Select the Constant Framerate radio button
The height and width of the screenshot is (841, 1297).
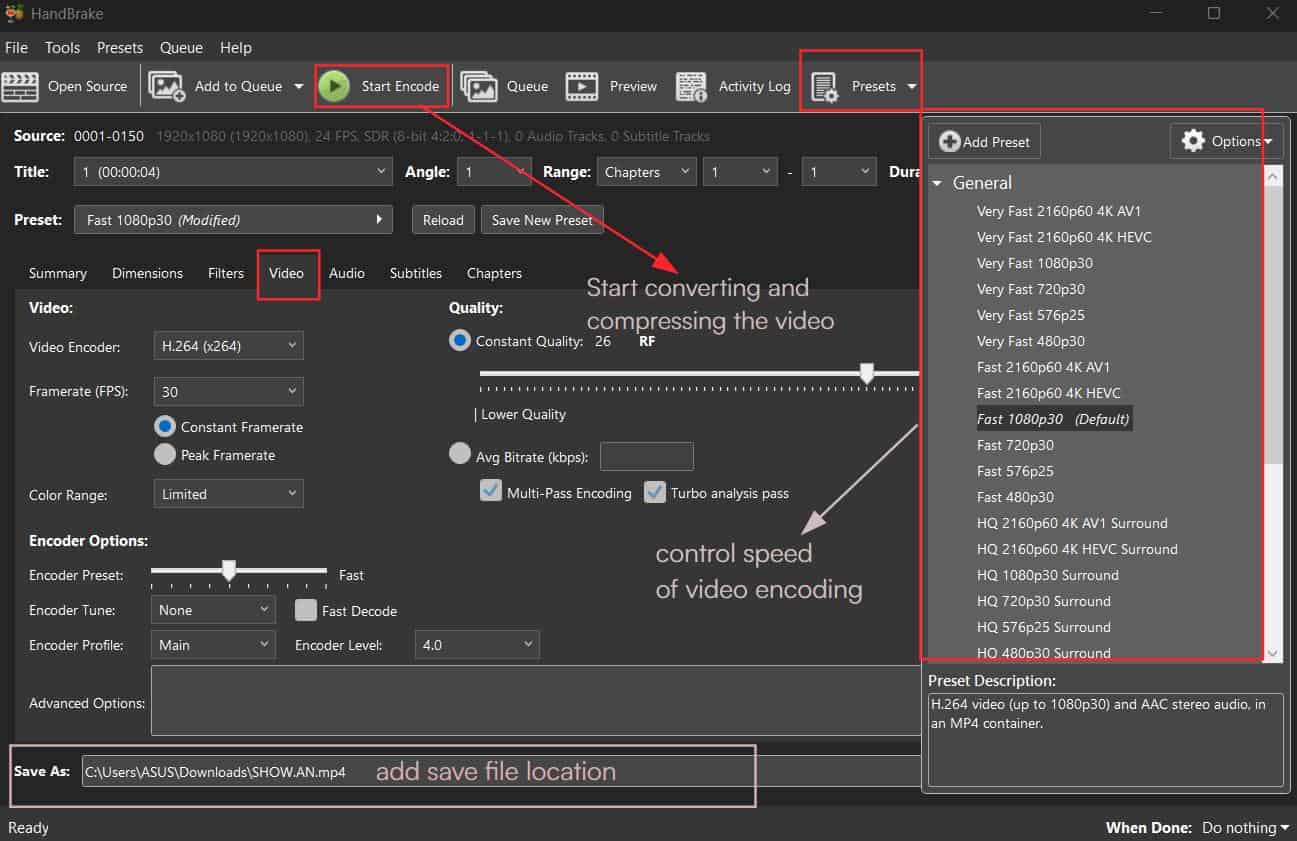165,426
